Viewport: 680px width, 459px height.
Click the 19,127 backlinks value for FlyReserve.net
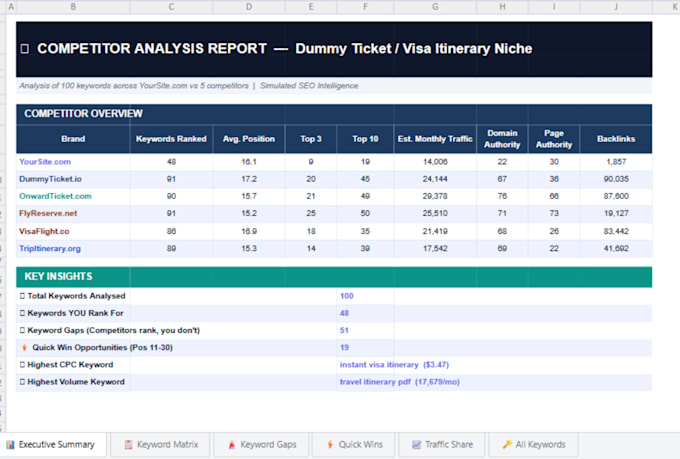616,213
